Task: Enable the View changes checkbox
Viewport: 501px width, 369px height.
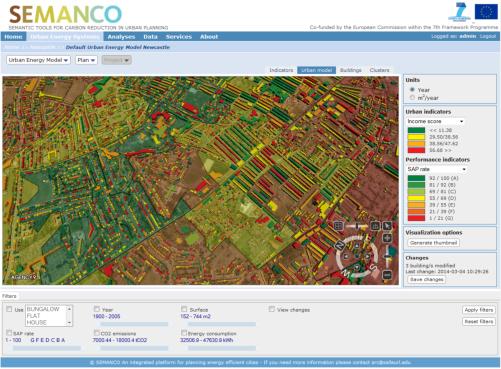Action: [272, 309]
